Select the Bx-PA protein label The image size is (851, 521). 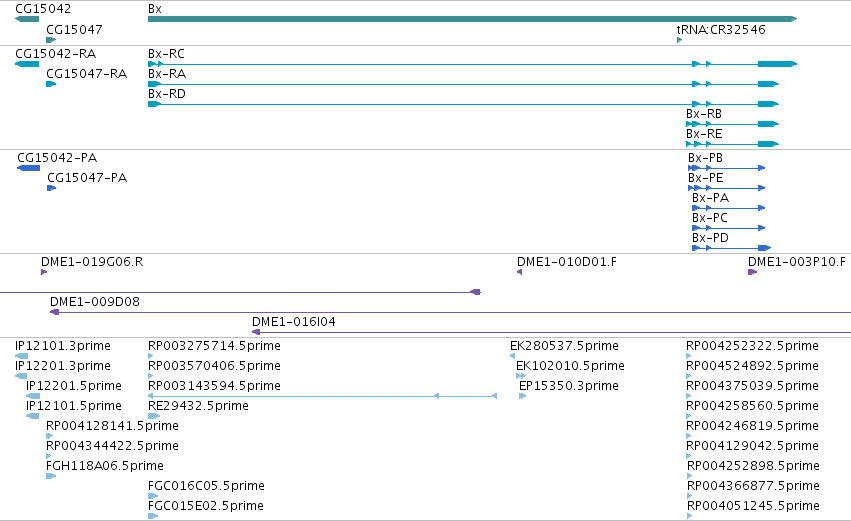tap(710, 198)
